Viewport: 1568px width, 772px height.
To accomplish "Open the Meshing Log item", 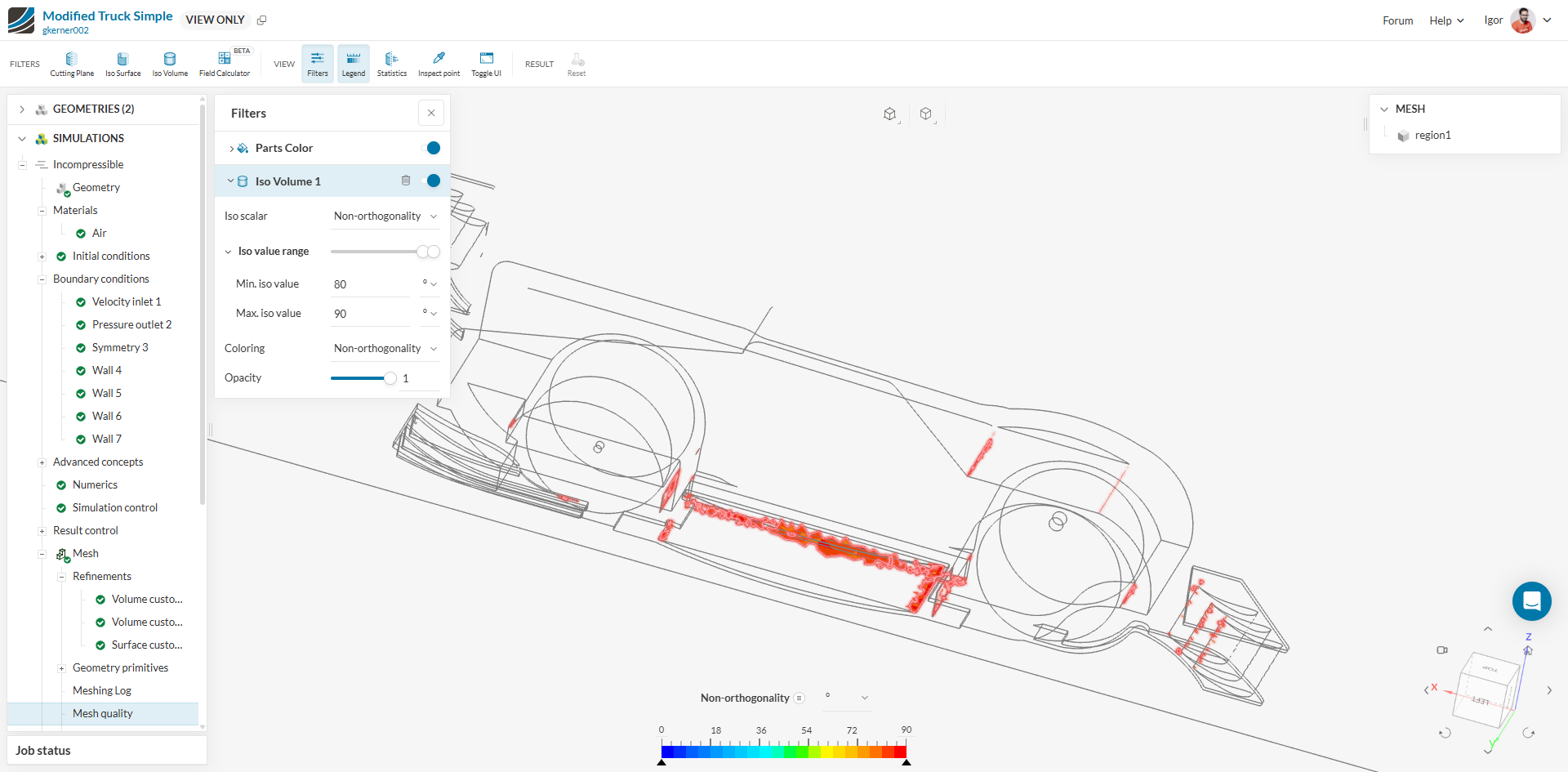I will (x=102, y=690).
